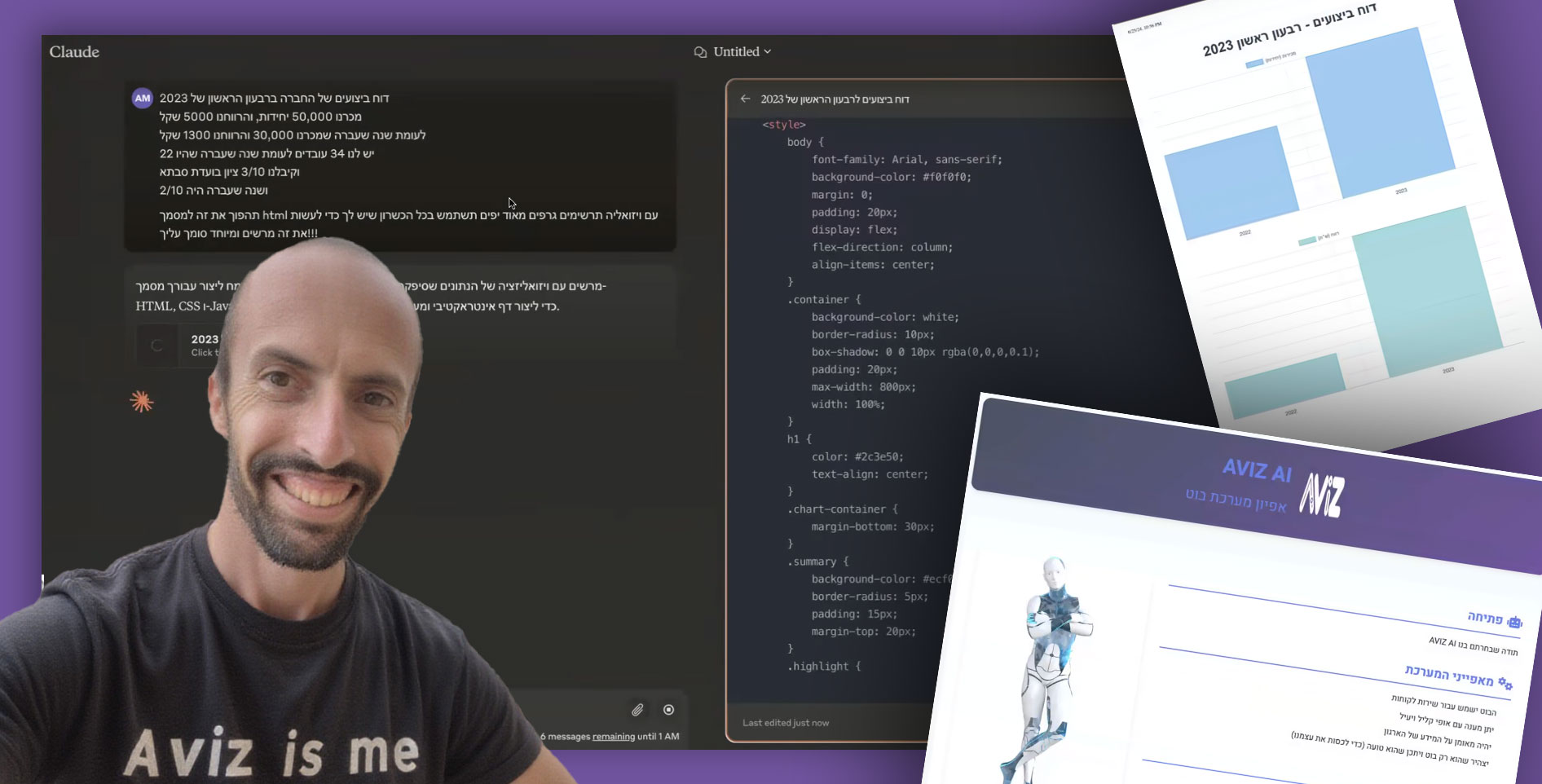Click the 'flex-direction: column;' code line
The width and height of the screenshot is (1542, 784).
click(882, 247)
